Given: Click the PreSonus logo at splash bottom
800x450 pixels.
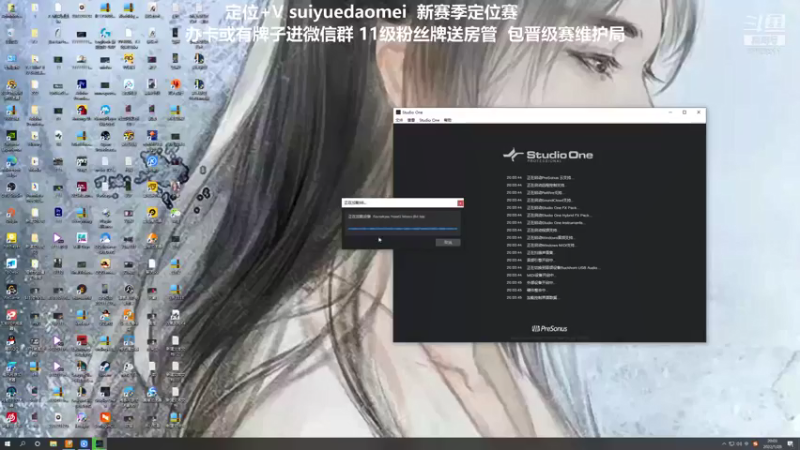Looking at the screenshot, I should (549, 329).
